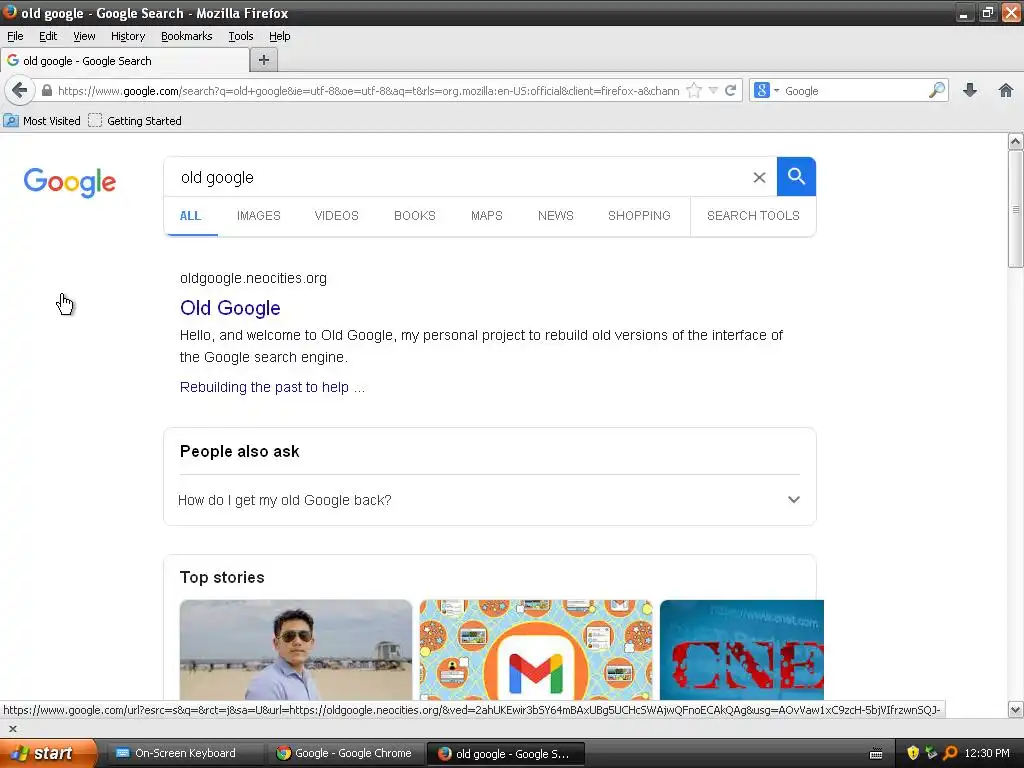This screenshot has width=1024, height=768.
Task: Open the Edit menu
Action: point(48,36)
